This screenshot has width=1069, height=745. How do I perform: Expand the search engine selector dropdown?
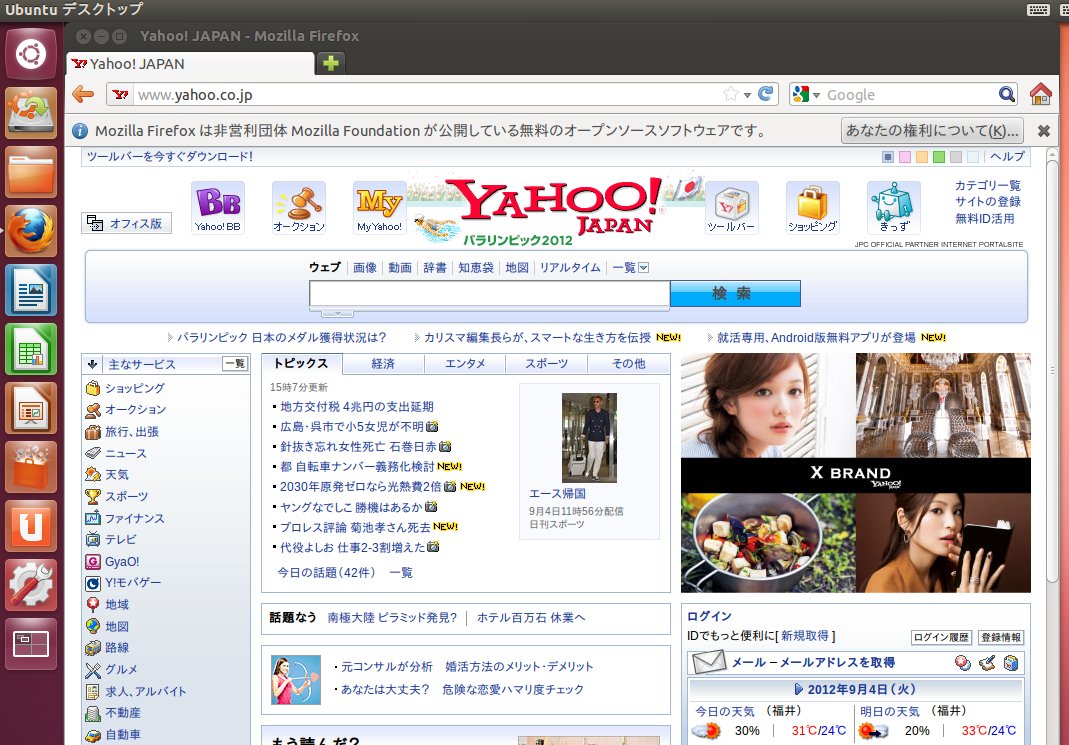805,95
